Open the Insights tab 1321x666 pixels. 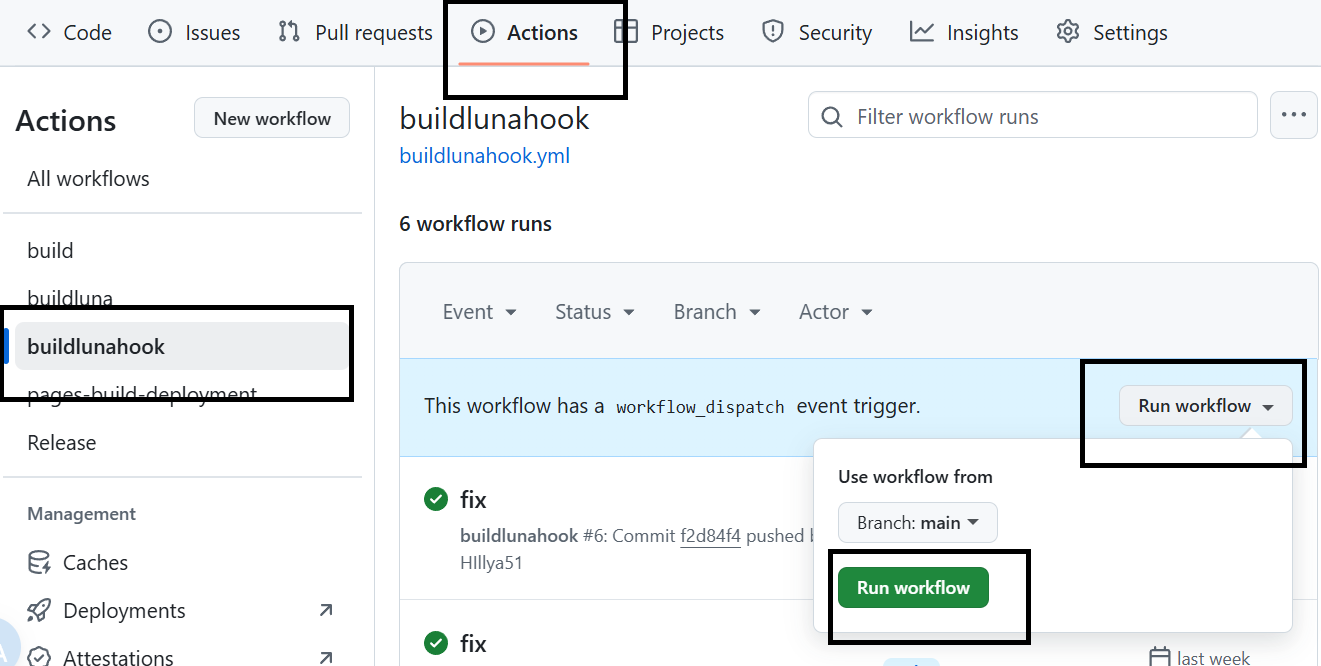click(x=964, y=32)
